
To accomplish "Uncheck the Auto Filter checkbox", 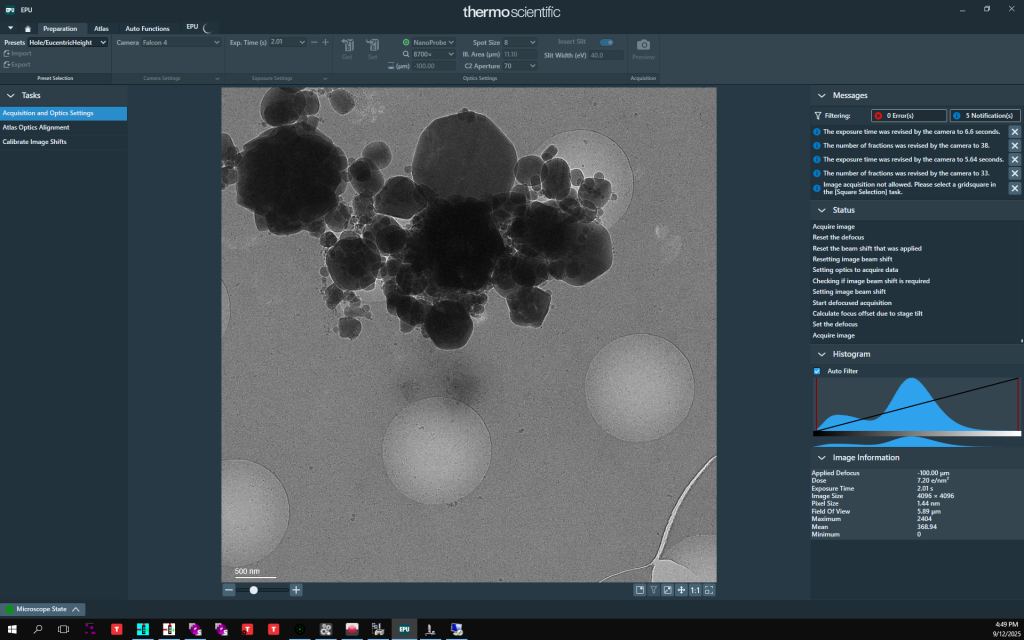I will [x=817, y=371].
